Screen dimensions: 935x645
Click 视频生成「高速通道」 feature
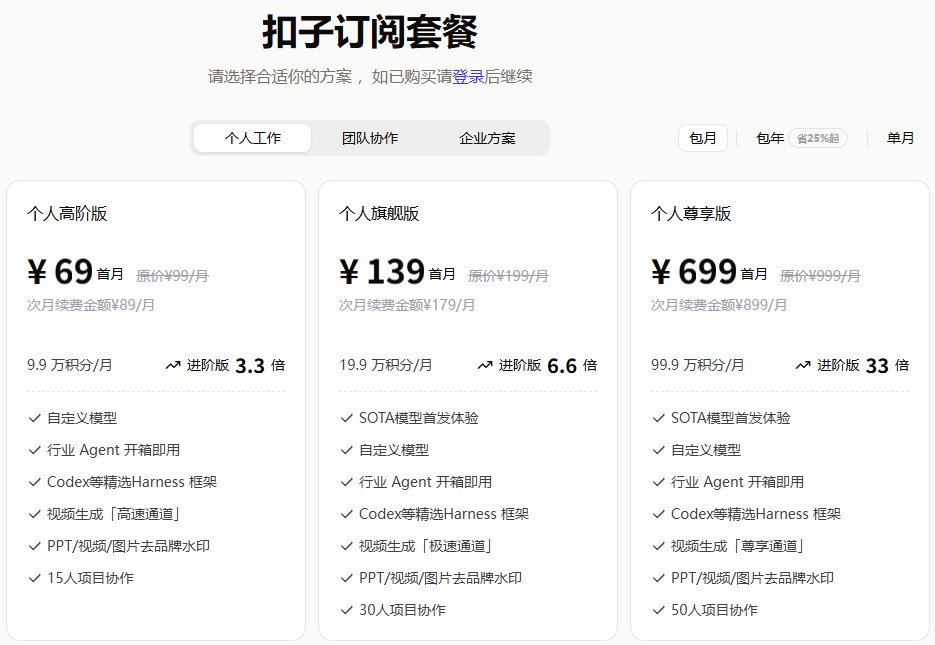coord(113,514)
